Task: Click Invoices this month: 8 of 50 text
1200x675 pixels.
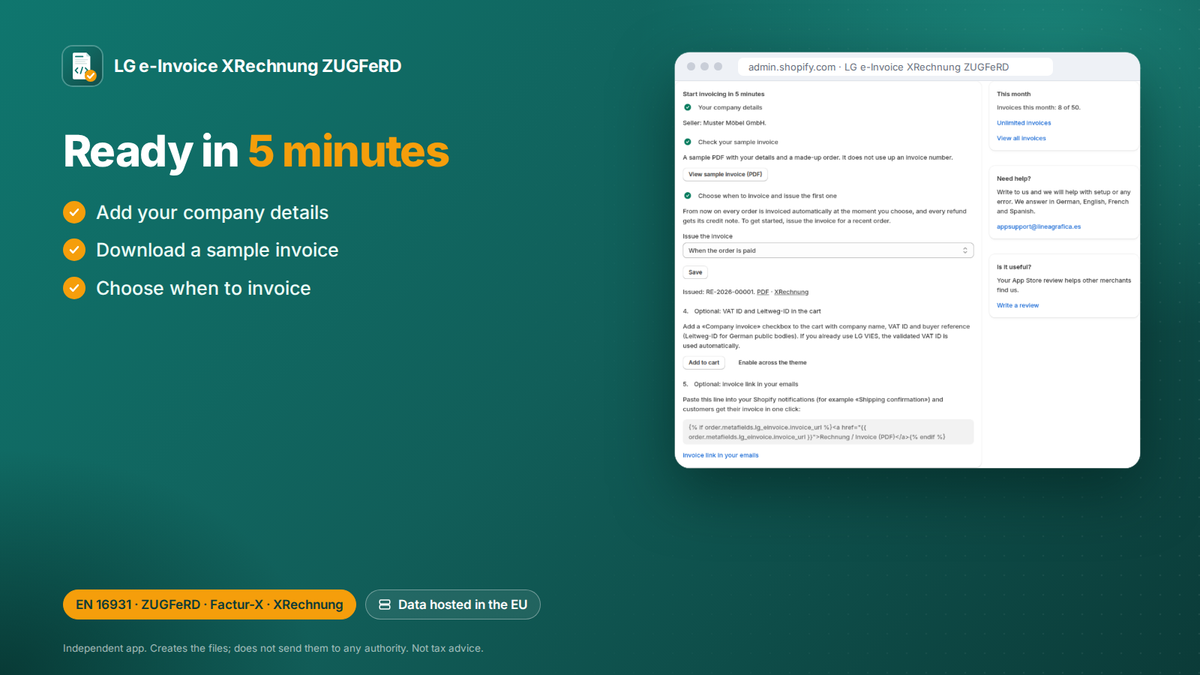Action: point(1039,107)
